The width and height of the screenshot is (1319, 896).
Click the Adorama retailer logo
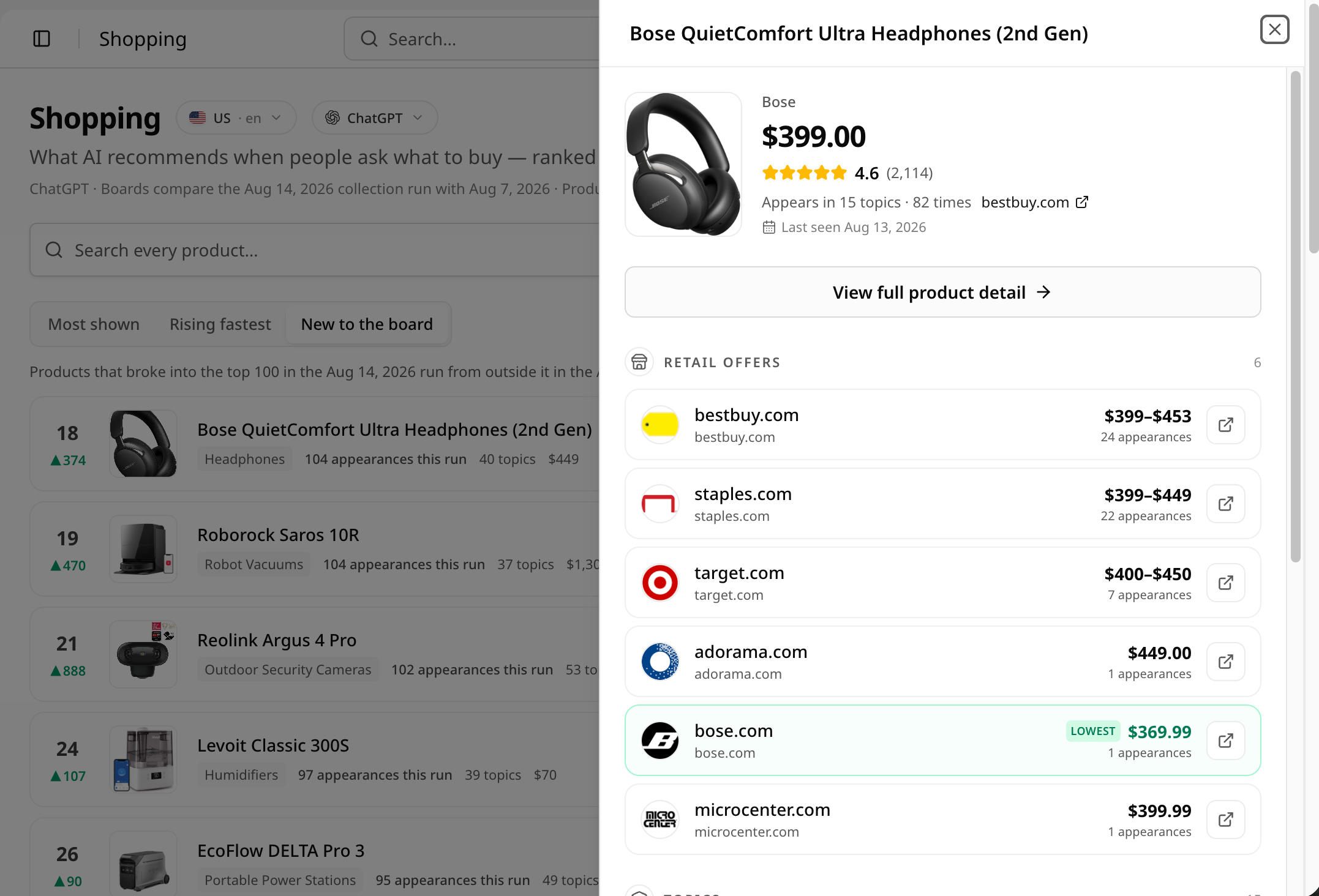pos(659,662)
